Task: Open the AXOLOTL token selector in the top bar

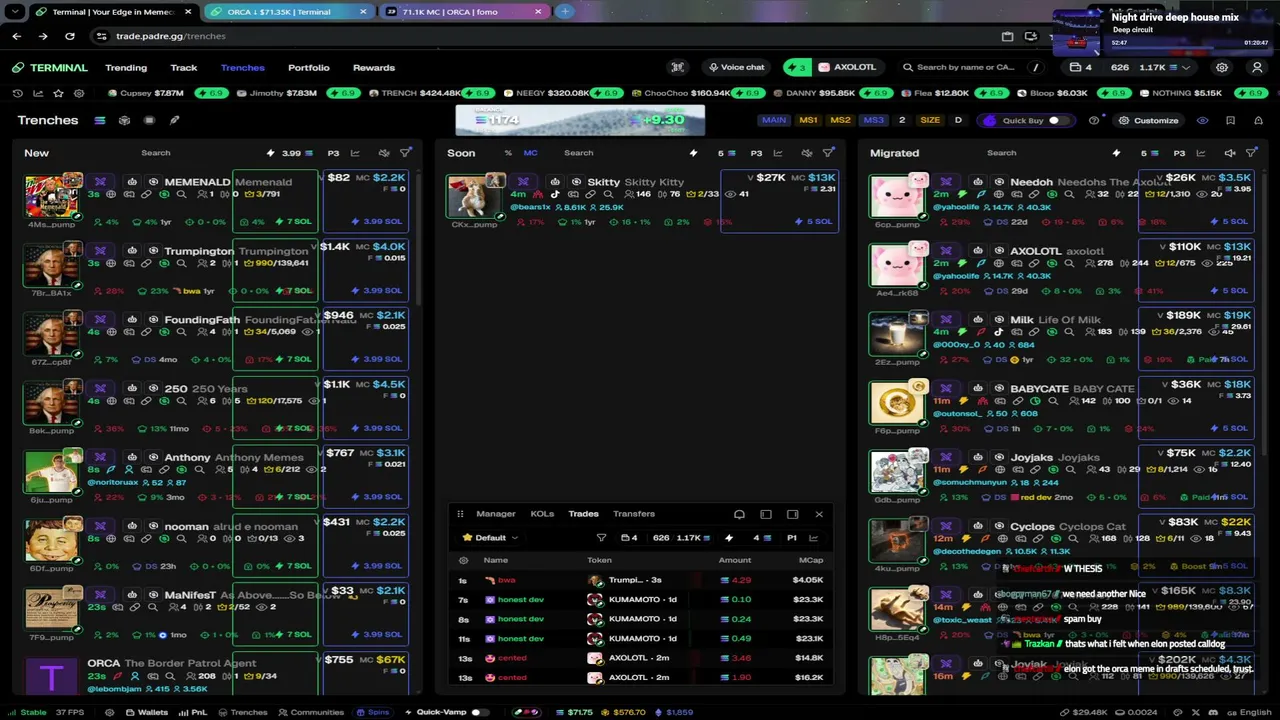Action: coord(847,67)
